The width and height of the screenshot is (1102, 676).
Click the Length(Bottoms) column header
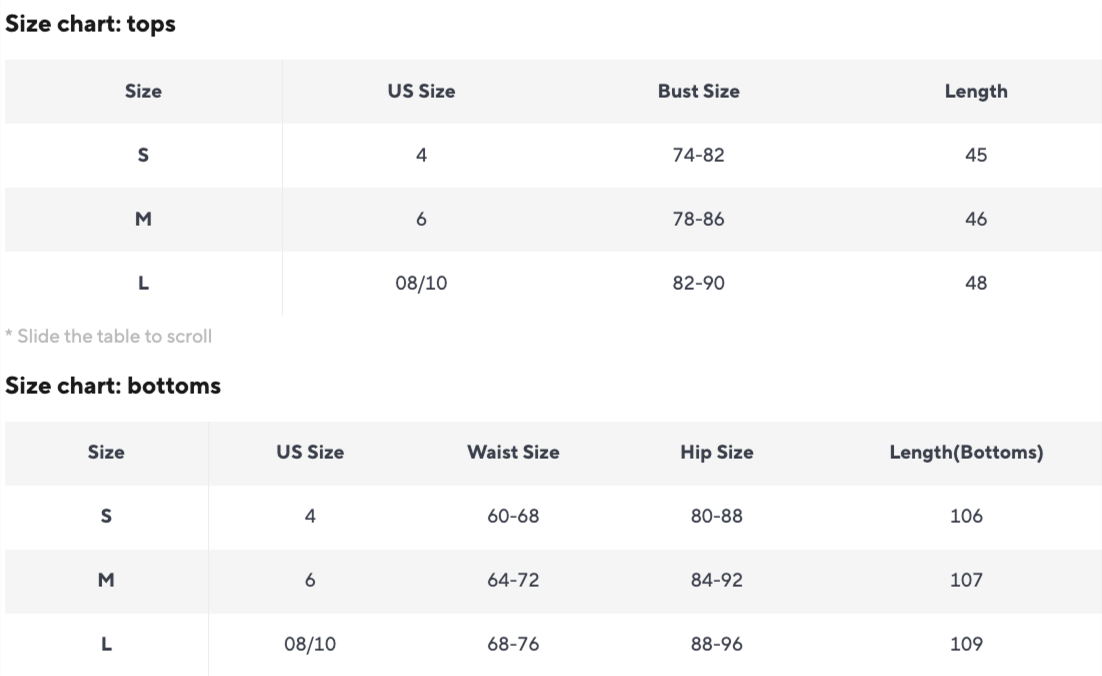coord(966,452)
